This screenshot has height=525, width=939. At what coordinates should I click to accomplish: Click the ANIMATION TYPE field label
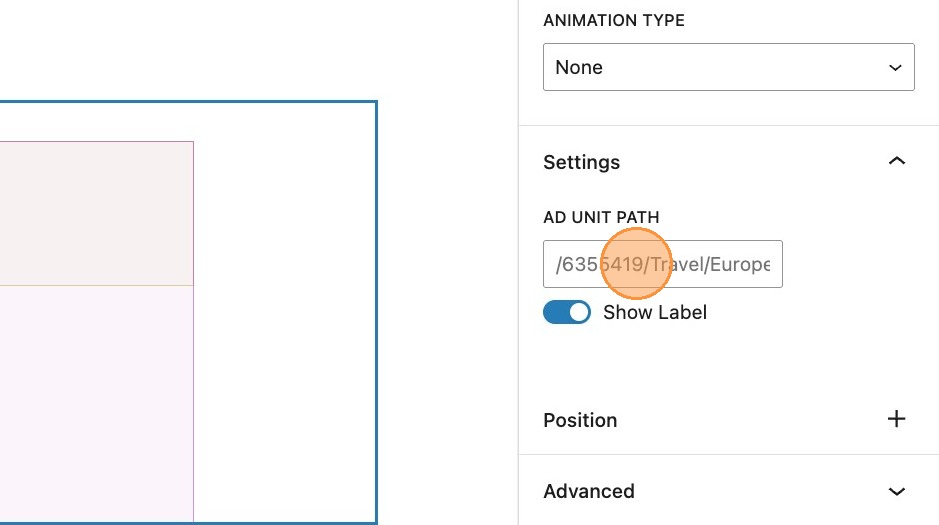point(613,20)
